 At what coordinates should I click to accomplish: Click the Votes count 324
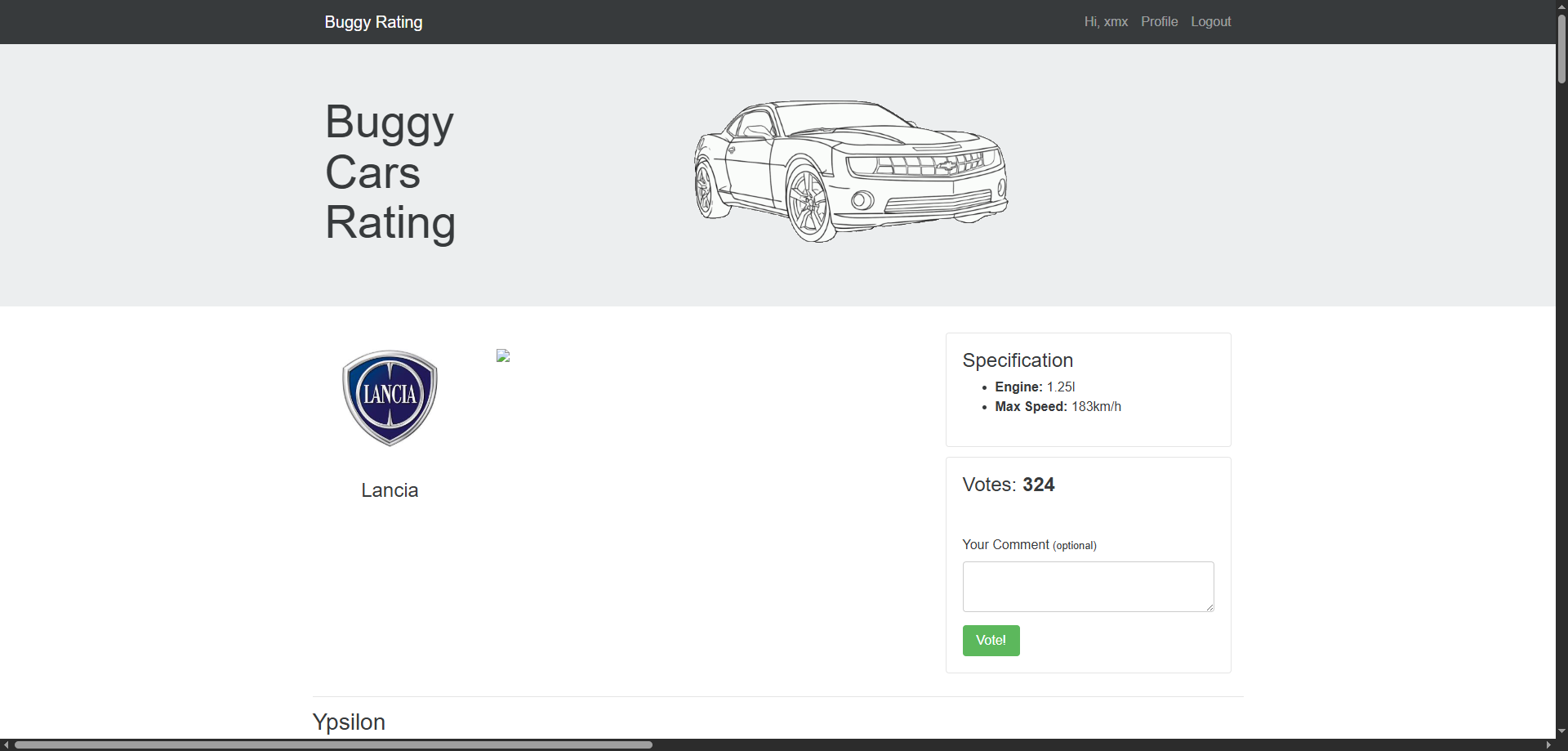(1038, 485)
